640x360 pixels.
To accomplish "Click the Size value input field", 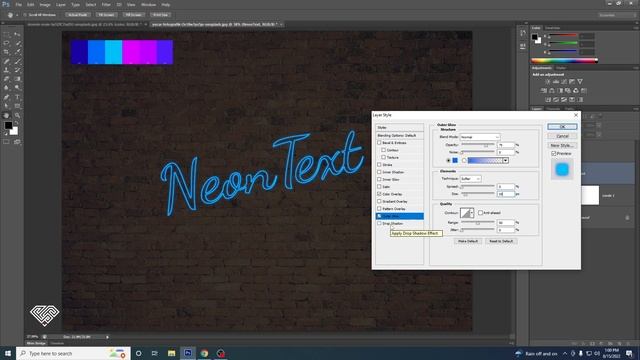I will click(505, 194).
